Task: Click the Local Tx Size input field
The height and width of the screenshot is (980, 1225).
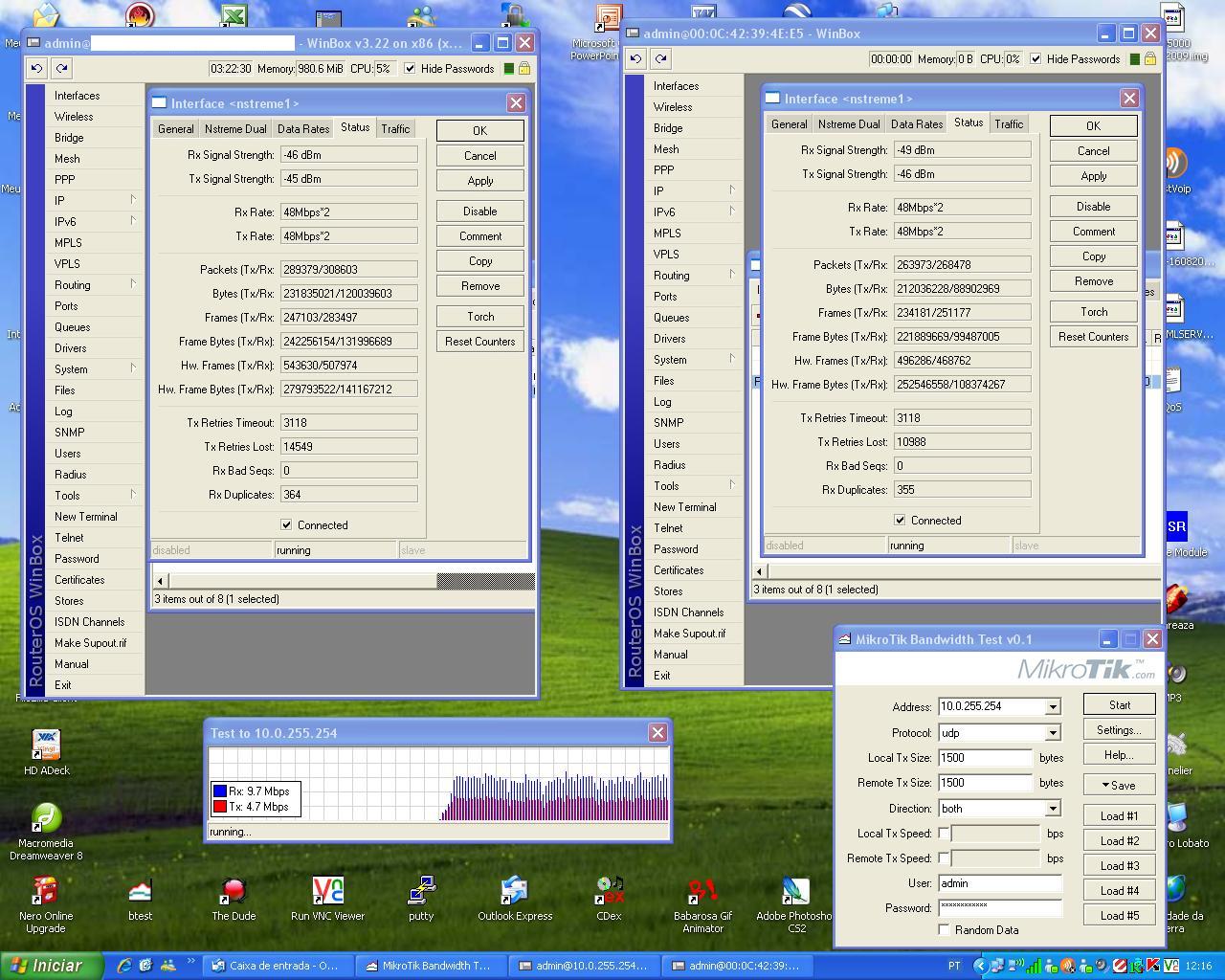Action: (985, 758)
